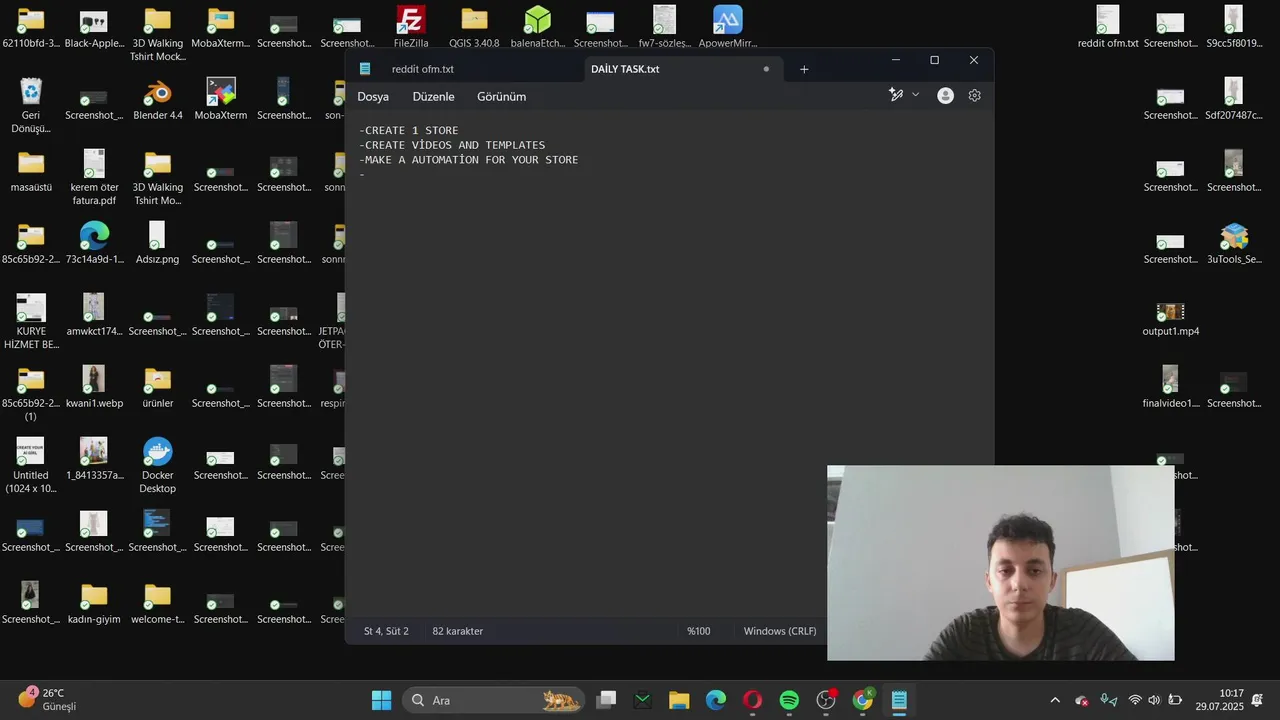Open the notification bell icon
Screen dimensions: 1280x720
(x=1258, y=700)
